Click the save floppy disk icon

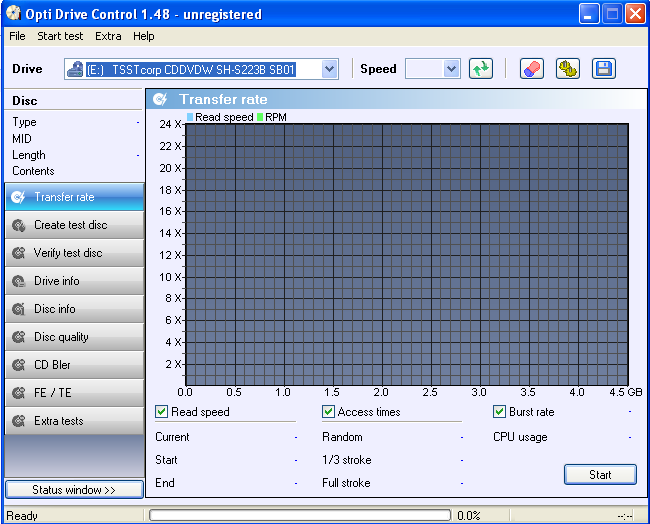(603, 69)
